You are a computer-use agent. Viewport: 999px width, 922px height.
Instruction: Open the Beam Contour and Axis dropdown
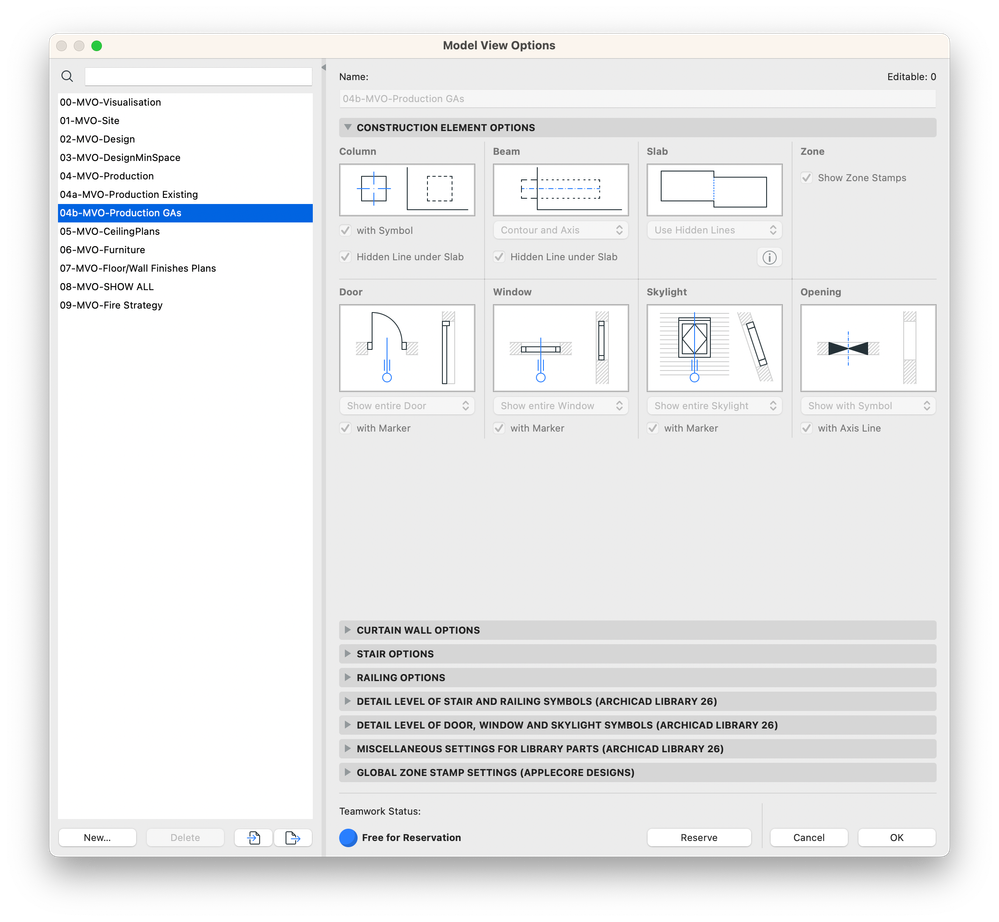point(561,230)
